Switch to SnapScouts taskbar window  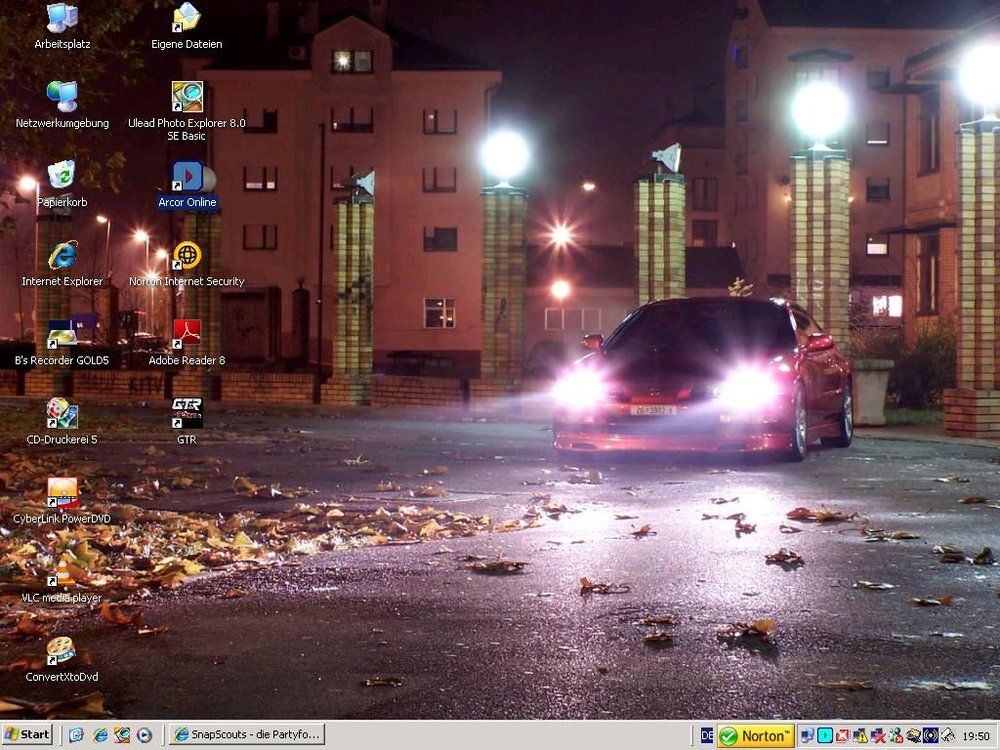coord(246,734)
